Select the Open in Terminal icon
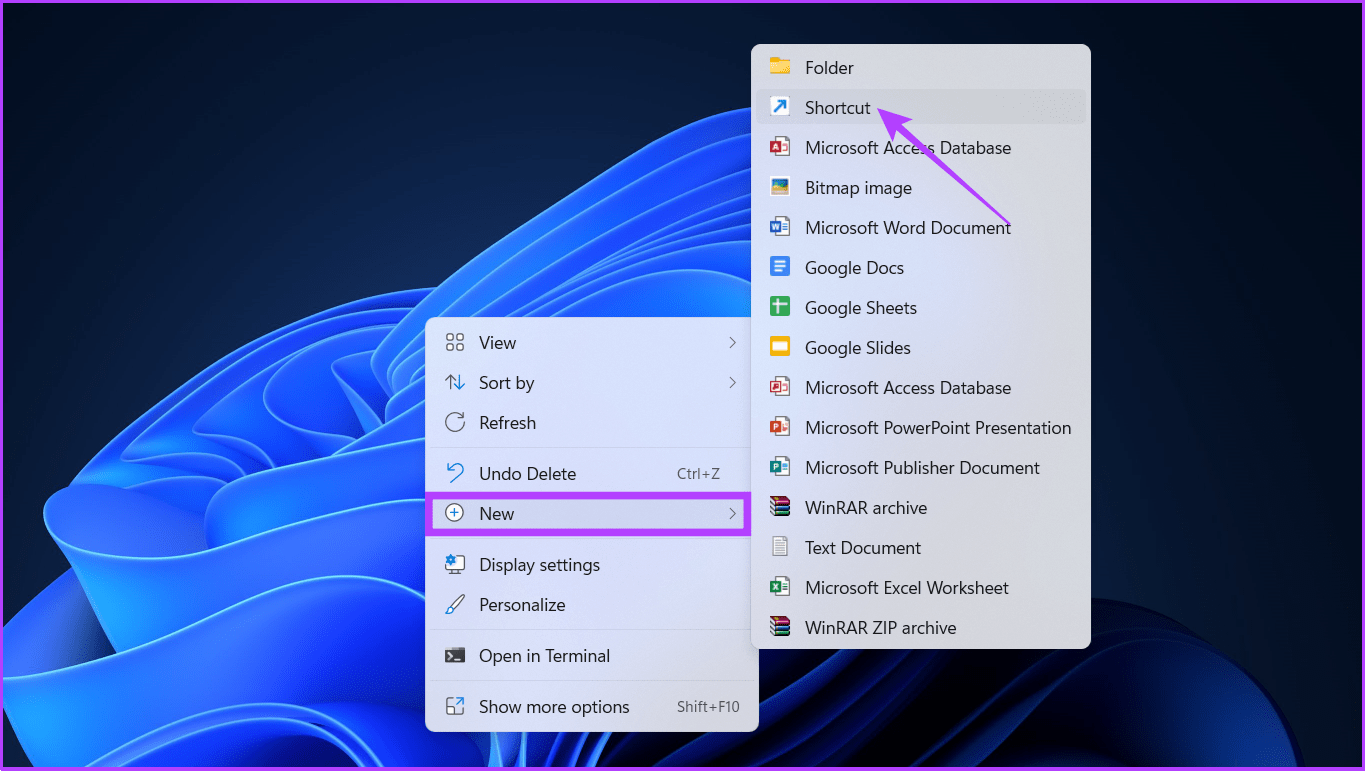Viewport: 1365px width, 771px height. tap(455, 655)
